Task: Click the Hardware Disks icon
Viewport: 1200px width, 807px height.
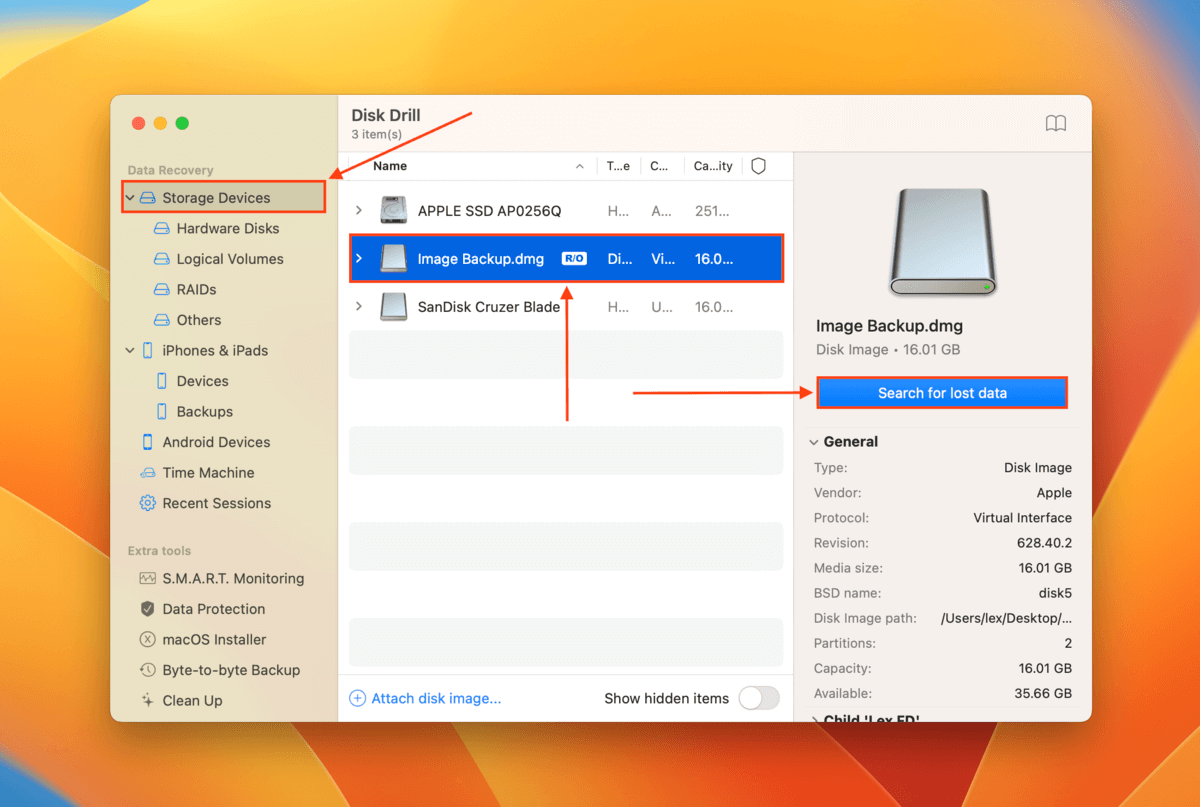Action: point(162,228)
